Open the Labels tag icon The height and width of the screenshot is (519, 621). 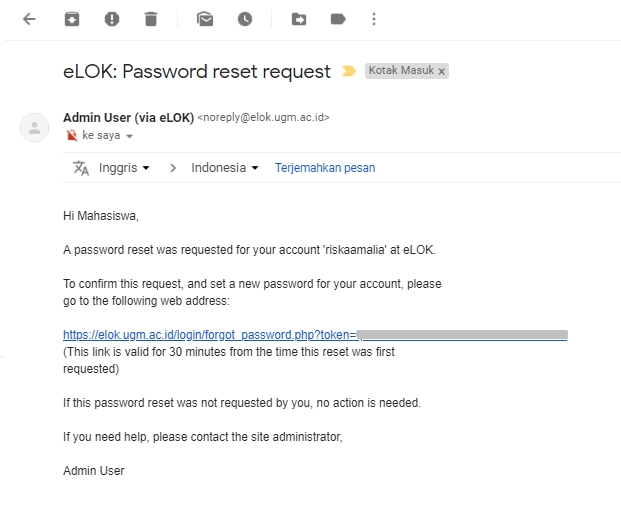click(x=338, y=19)
